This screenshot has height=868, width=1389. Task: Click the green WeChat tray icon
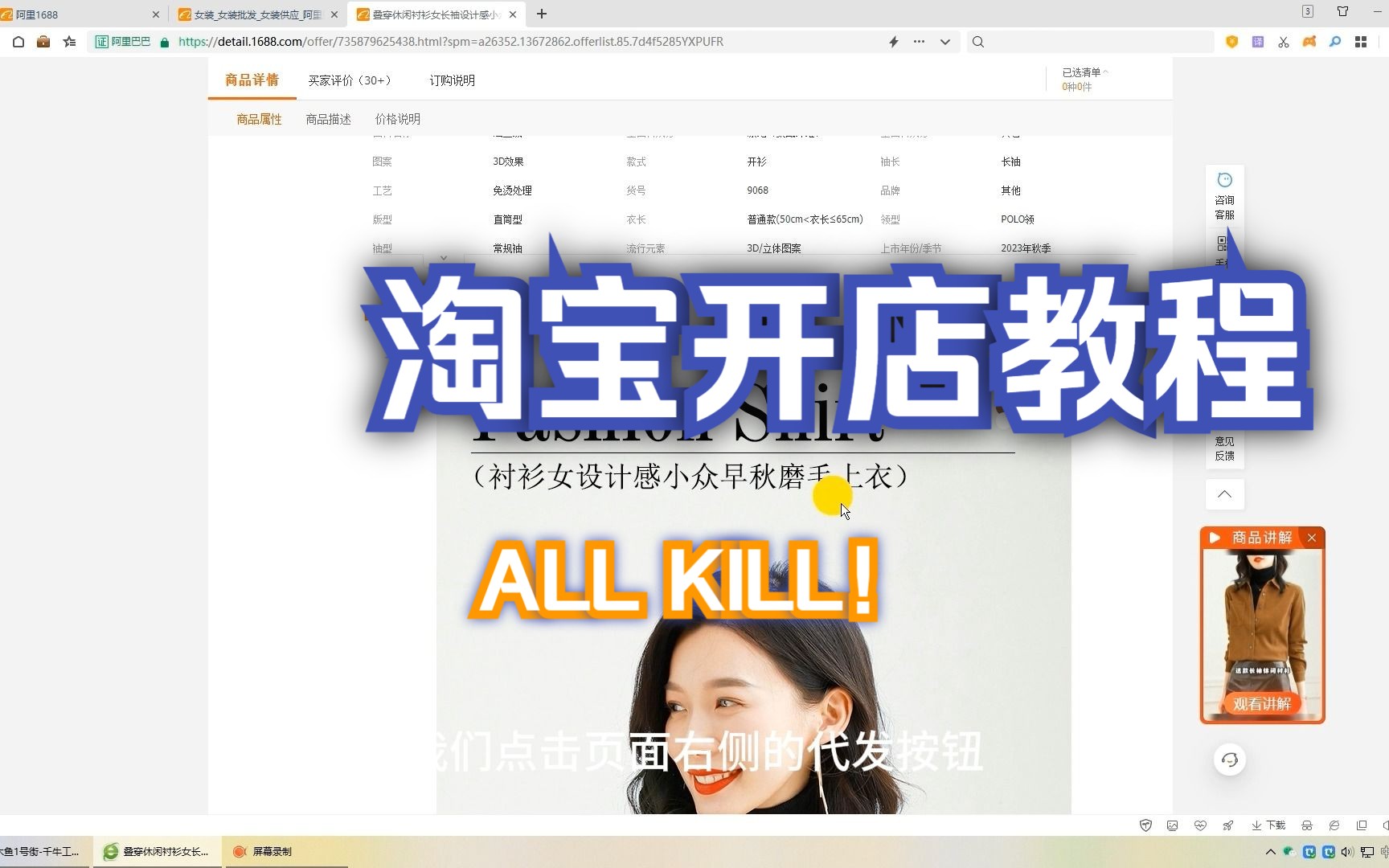coord(1289,852)
